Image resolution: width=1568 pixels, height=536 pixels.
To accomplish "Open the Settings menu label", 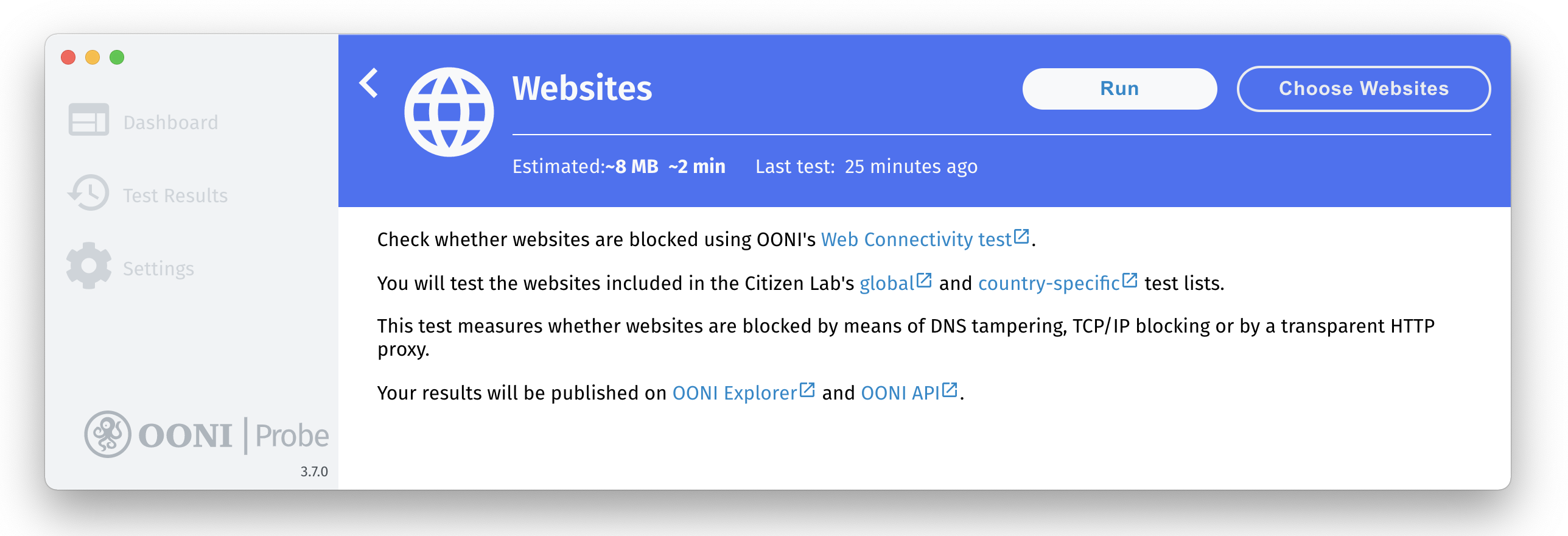I will tap(158, 269).
